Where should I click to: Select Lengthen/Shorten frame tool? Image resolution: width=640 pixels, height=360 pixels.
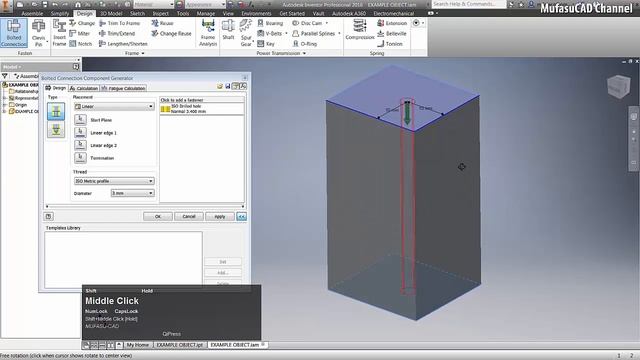click(123, 44)
